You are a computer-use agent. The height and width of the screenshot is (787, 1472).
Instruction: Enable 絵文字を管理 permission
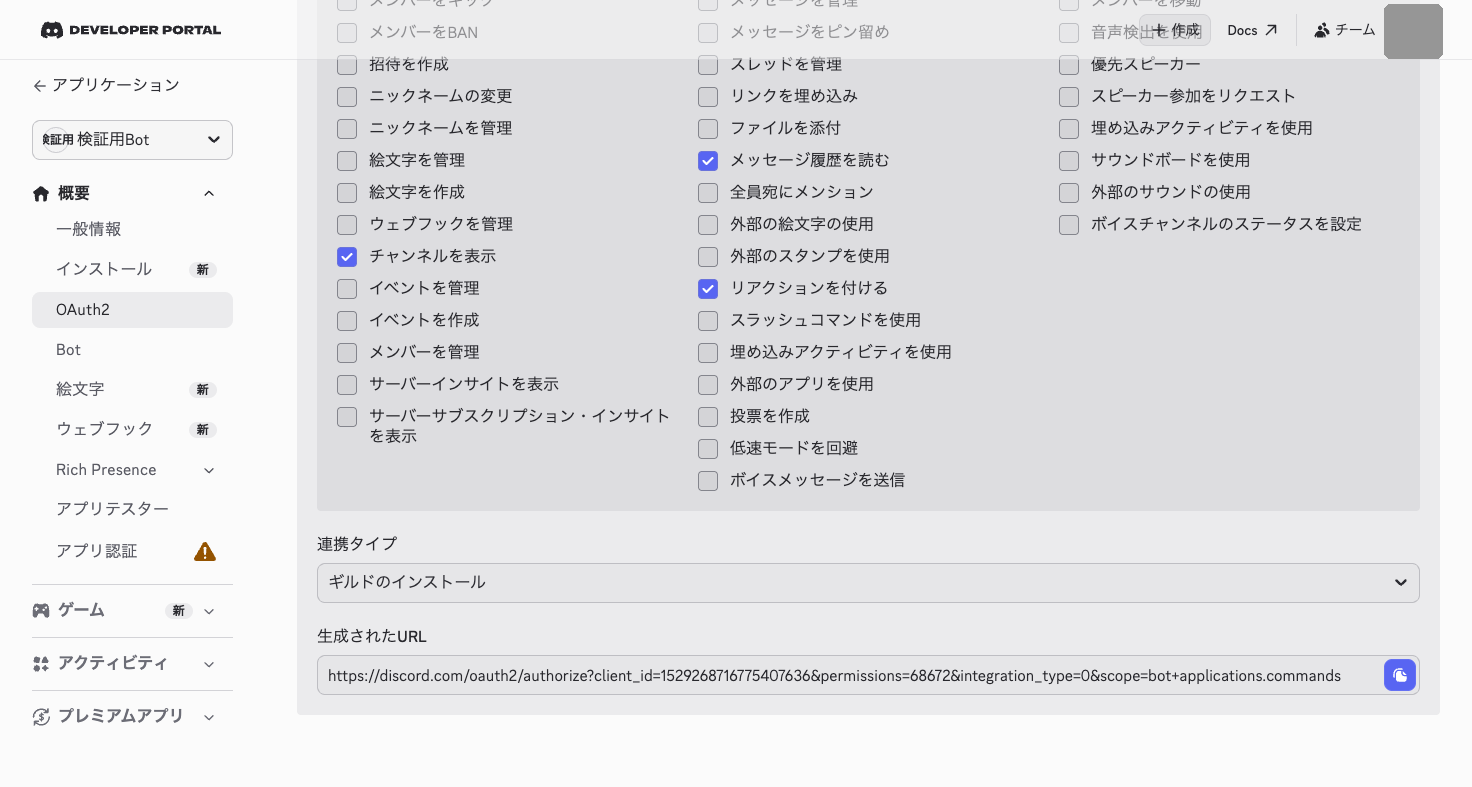coord(347,160)
